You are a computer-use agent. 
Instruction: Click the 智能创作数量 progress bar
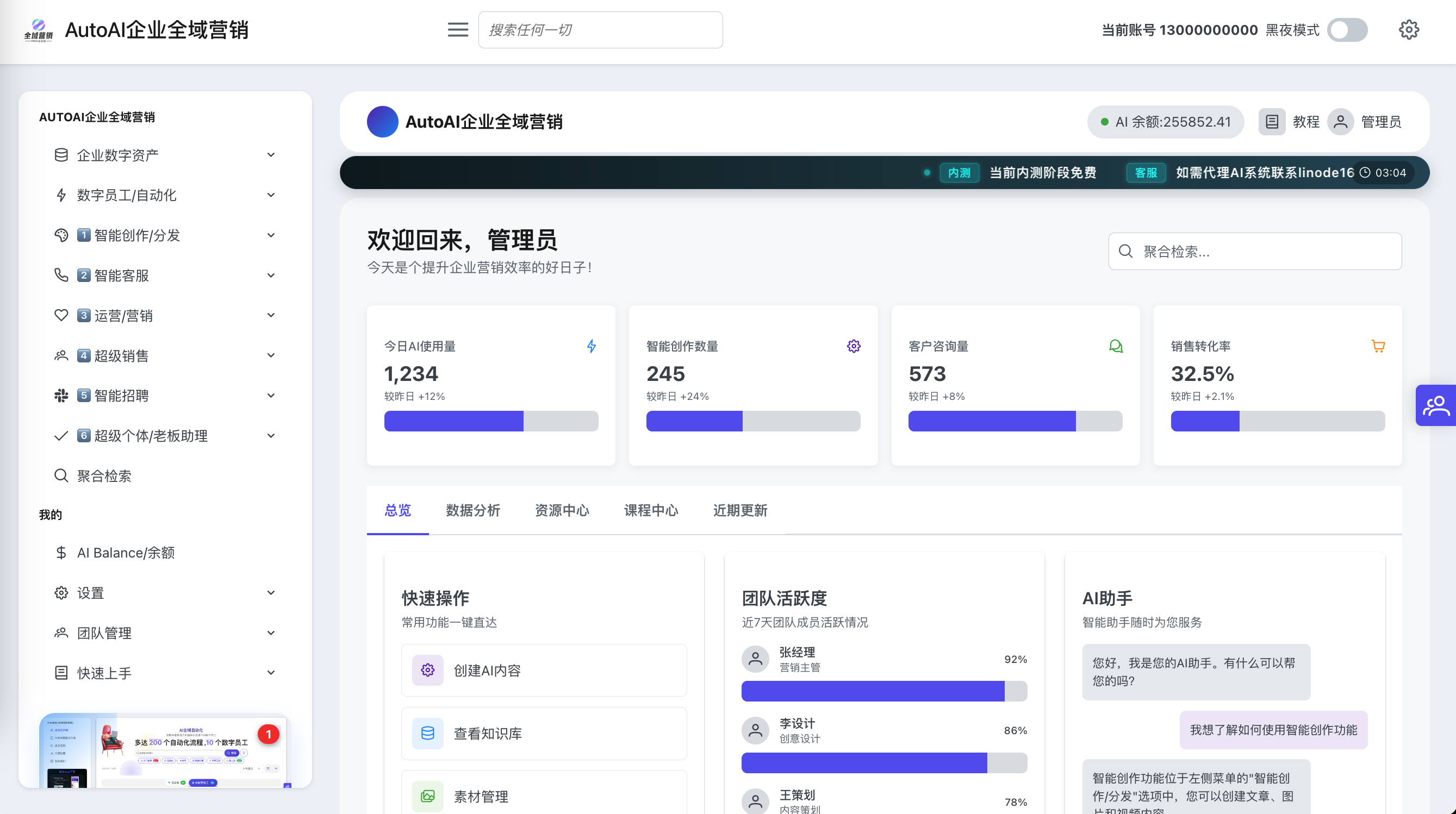click(754, 422)
